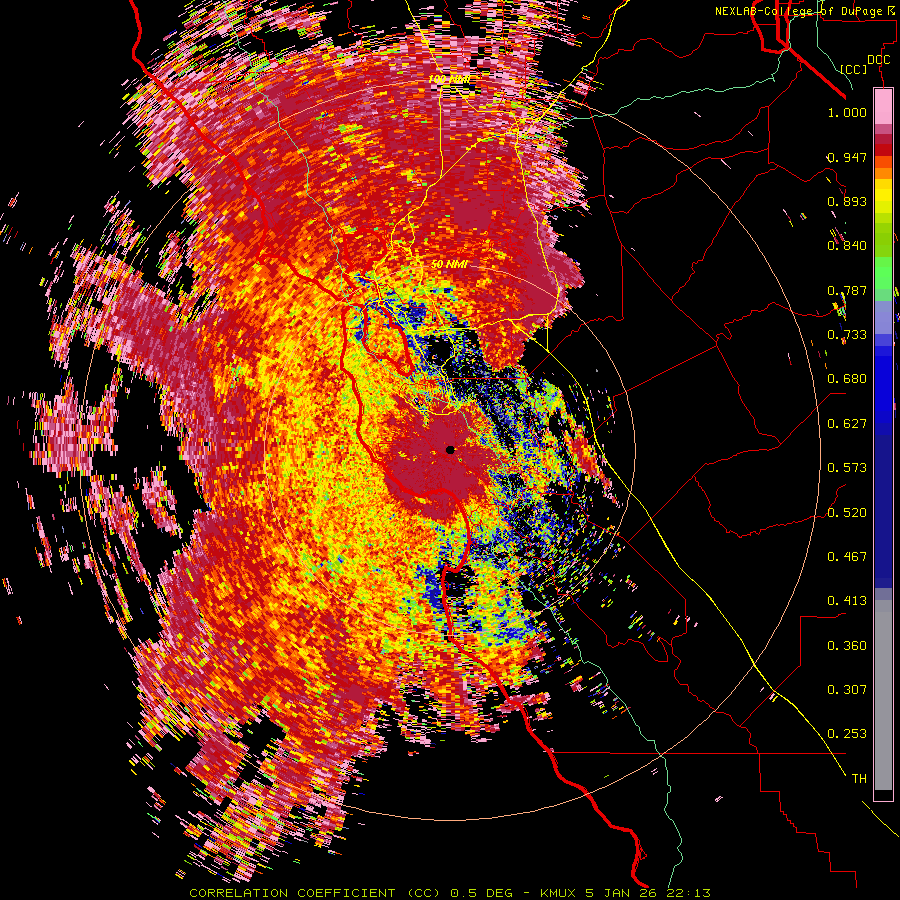Select the 0.840 scale value
The width and height of the screenshot is (900, 900).
click(x=847, y=246)
